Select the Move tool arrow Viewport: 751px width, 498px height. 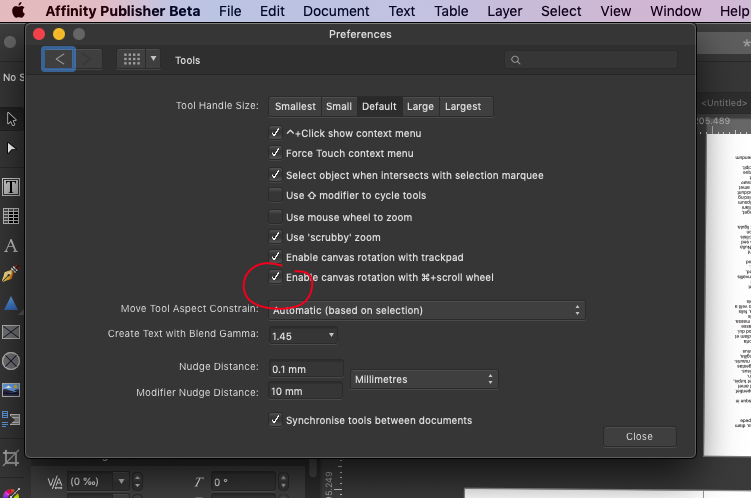11,119
